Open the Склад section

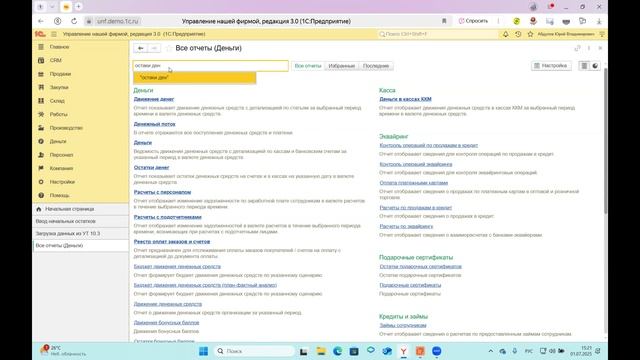[57, 101]
